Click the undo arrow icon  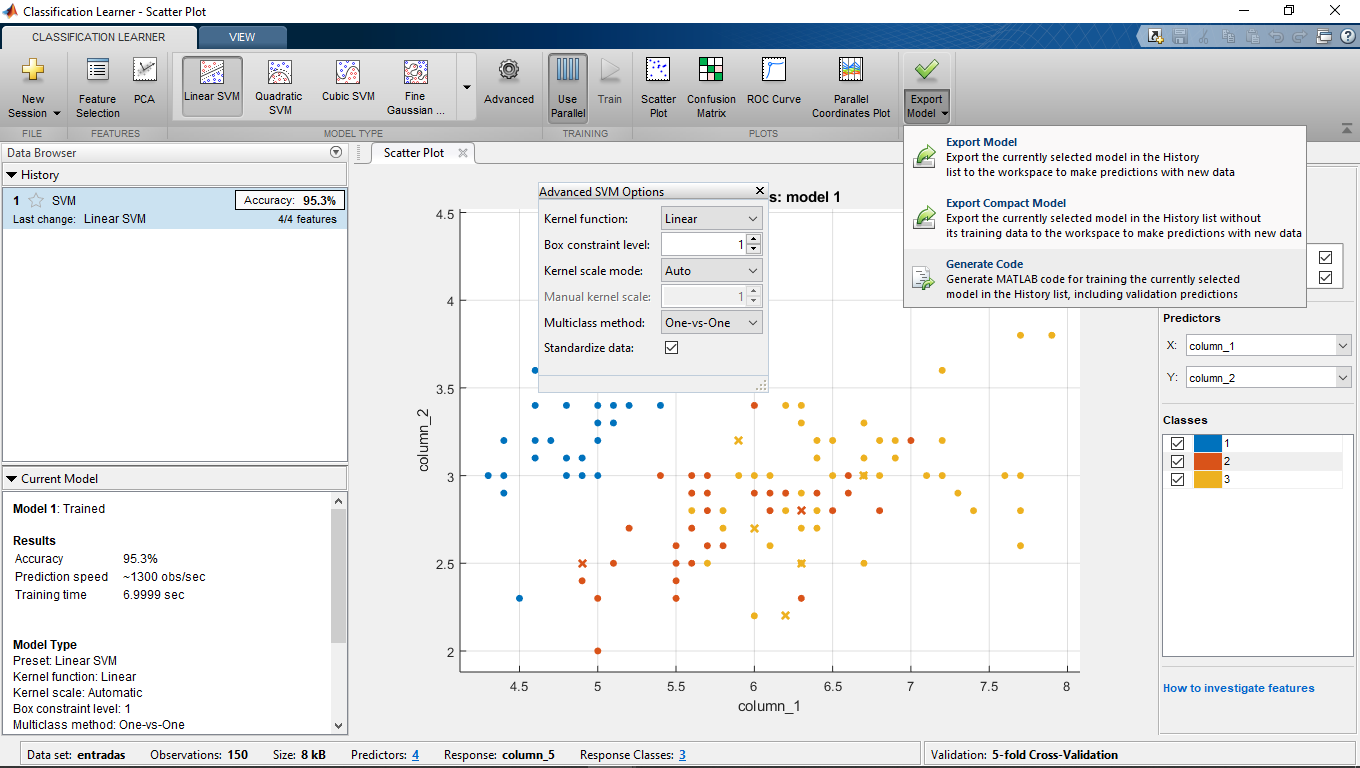(1275, 37)
